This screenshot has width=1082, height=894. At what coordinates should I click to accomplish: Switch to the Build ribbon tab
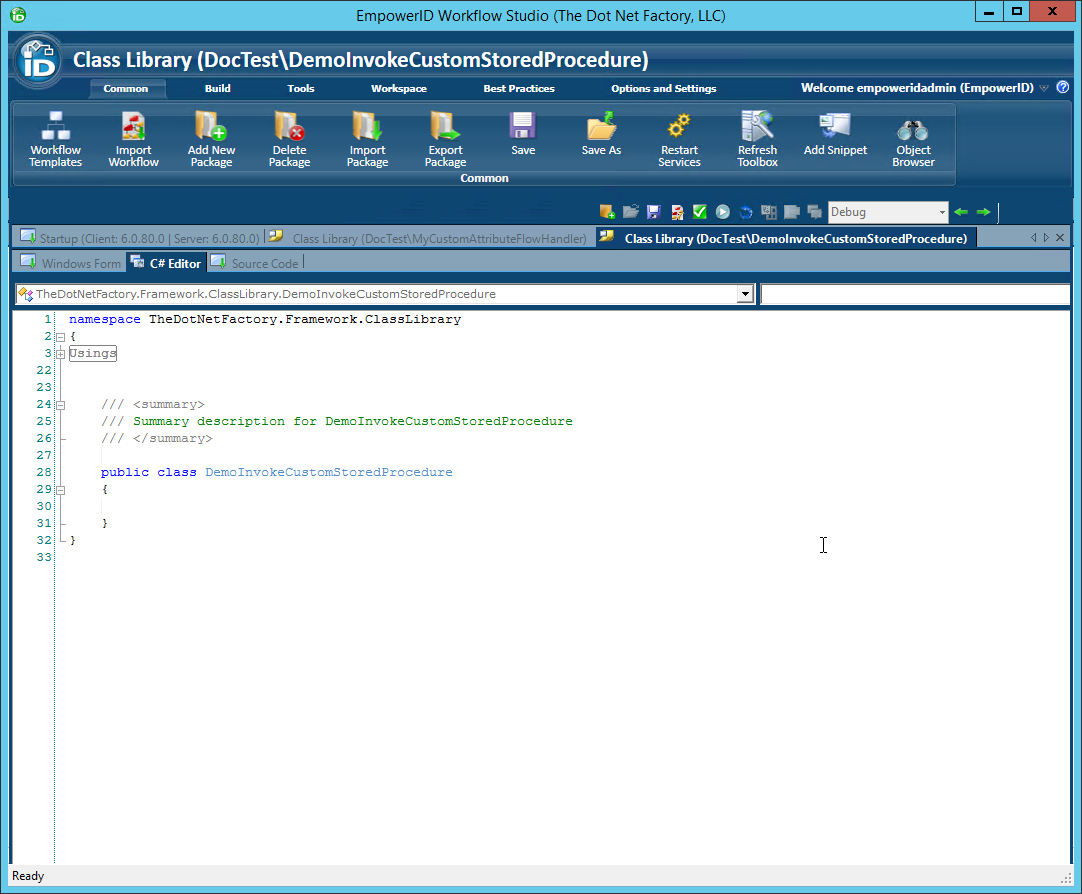point(217,88)
